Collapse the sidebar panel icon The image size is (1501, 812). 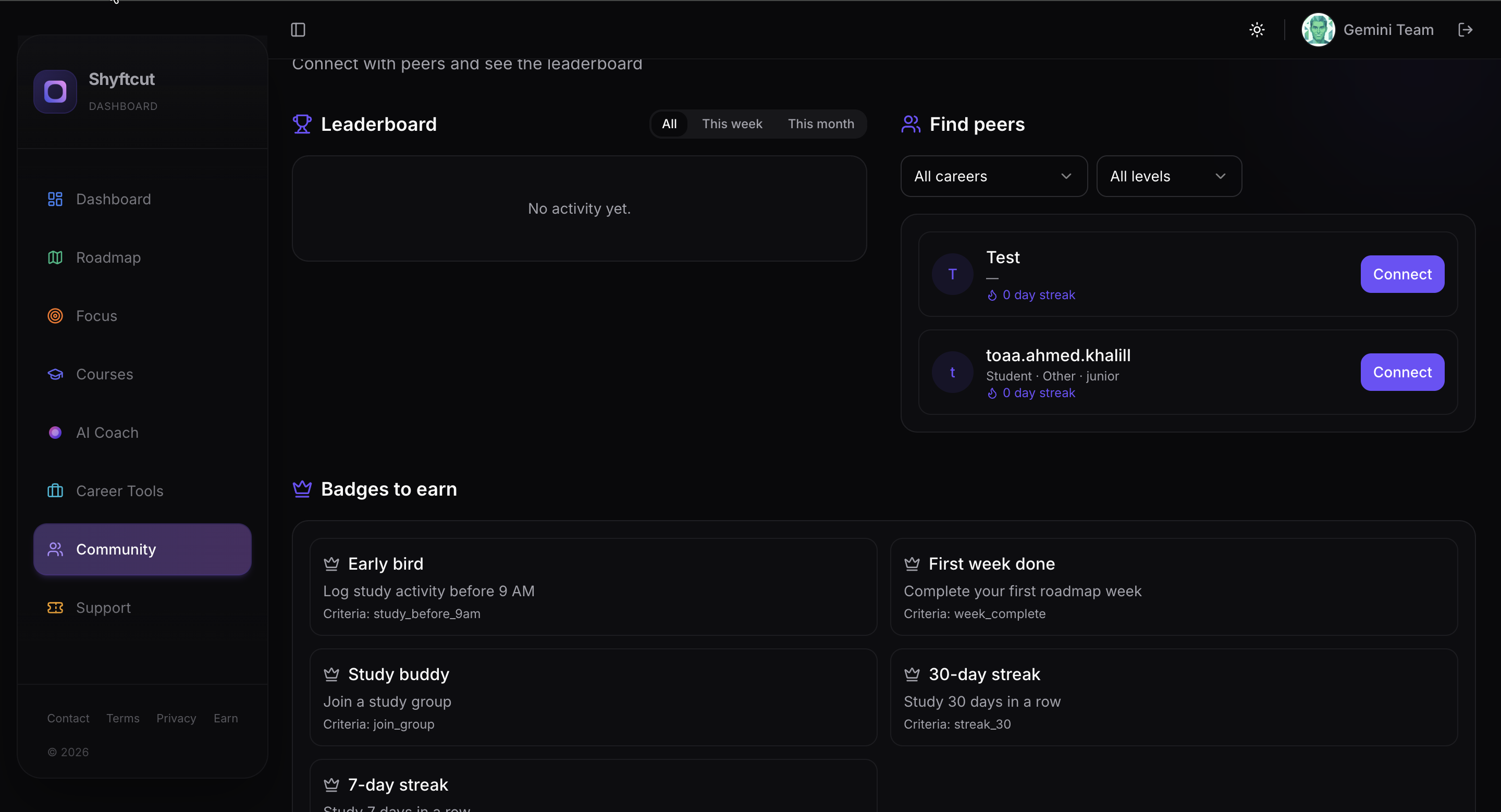[x=298, y=30]
